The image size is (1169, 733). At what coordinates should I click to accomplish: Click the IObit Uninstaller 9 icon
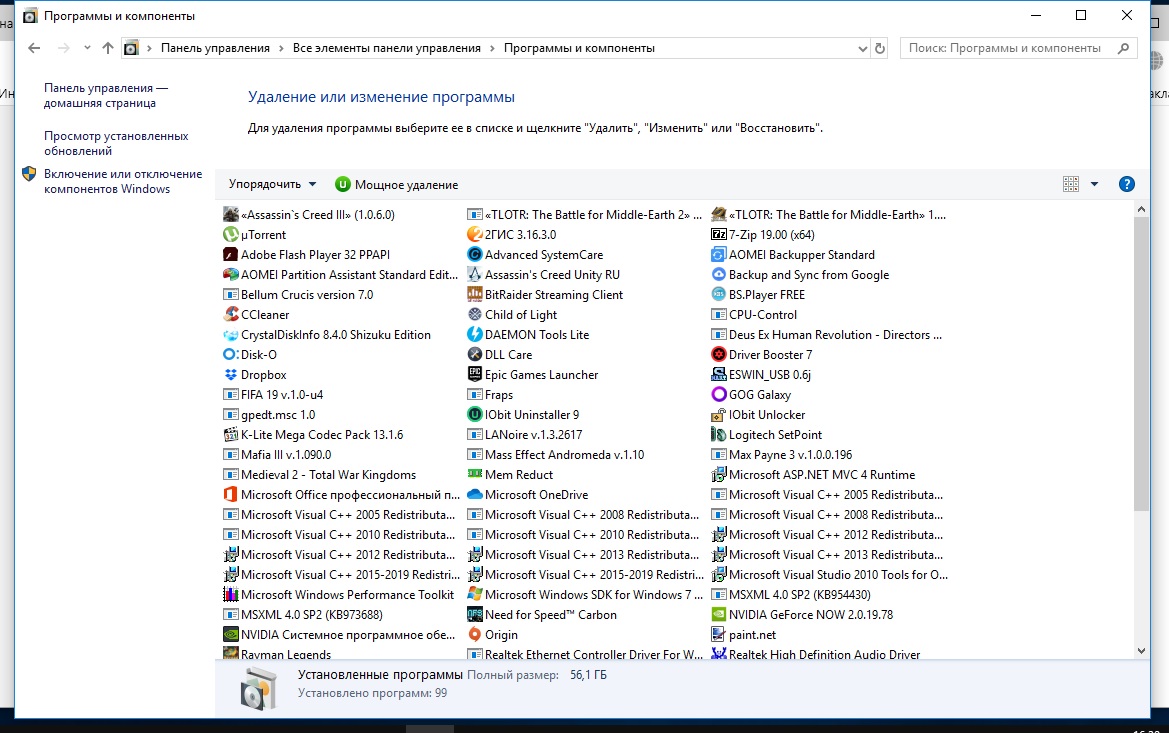point(474,415)
